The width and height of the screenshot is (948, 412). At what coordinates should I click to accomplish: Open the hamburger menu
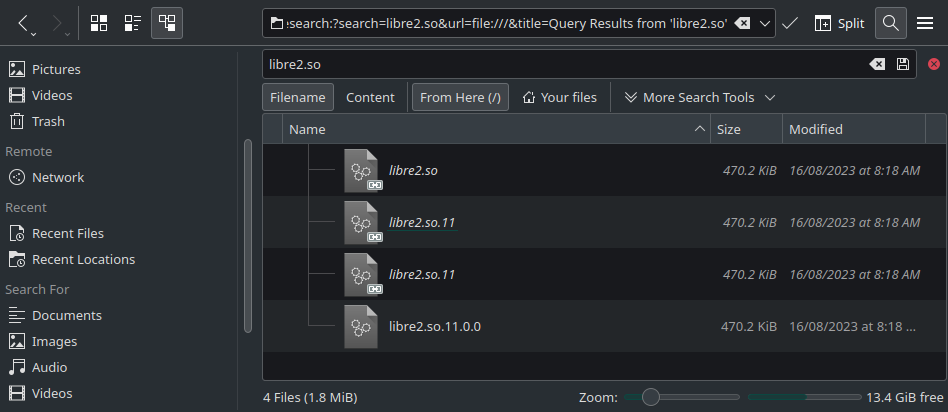tap(925, 24)
